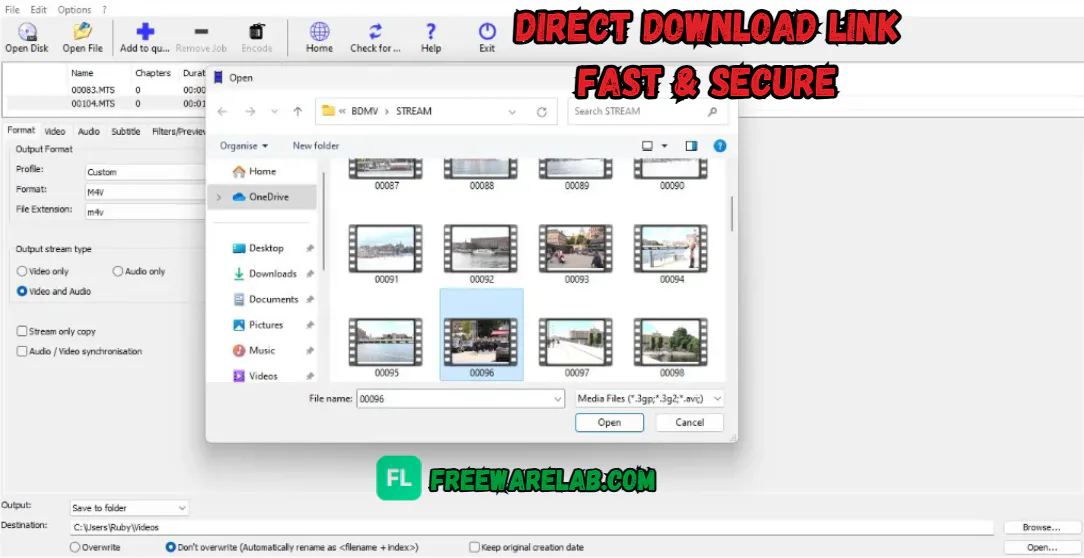Viewport: 1084px width, 558px height.
Task: Expand the address bar path dropdown
Action: 512,111
